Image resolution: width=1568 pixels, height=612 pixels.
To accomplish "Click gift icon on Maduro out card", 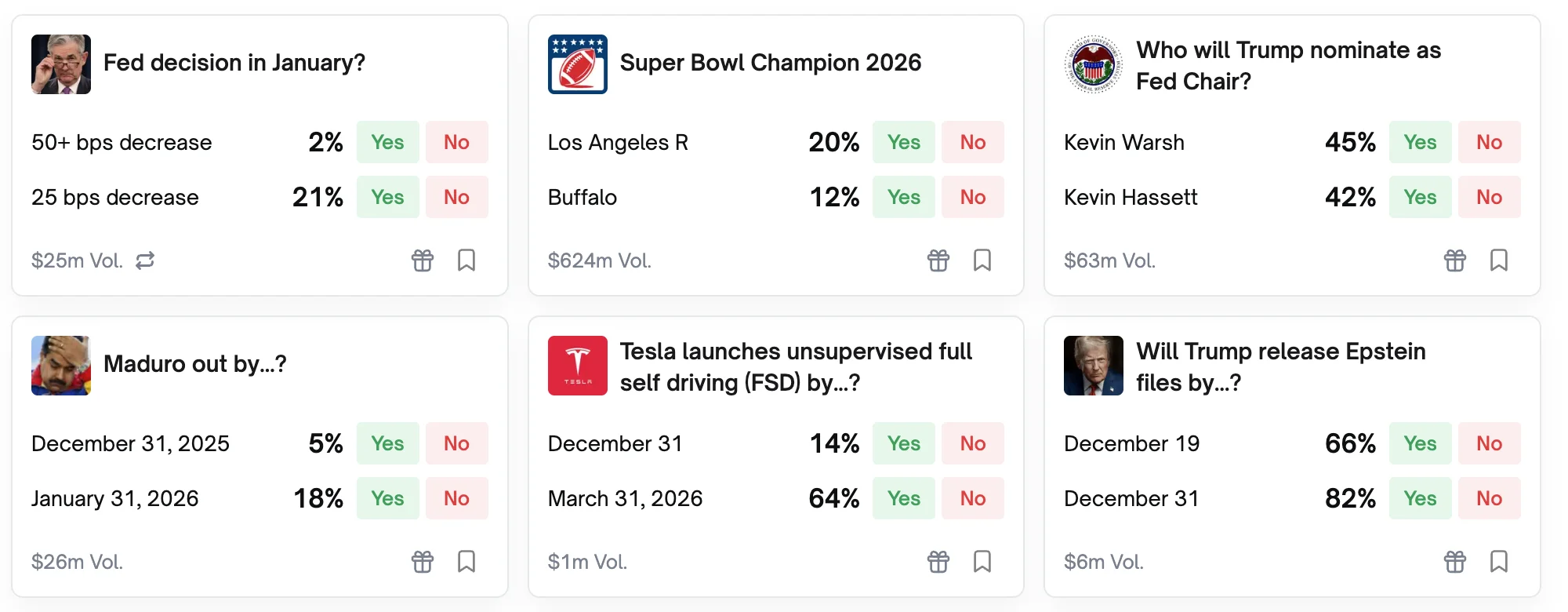I will (423, 562).
